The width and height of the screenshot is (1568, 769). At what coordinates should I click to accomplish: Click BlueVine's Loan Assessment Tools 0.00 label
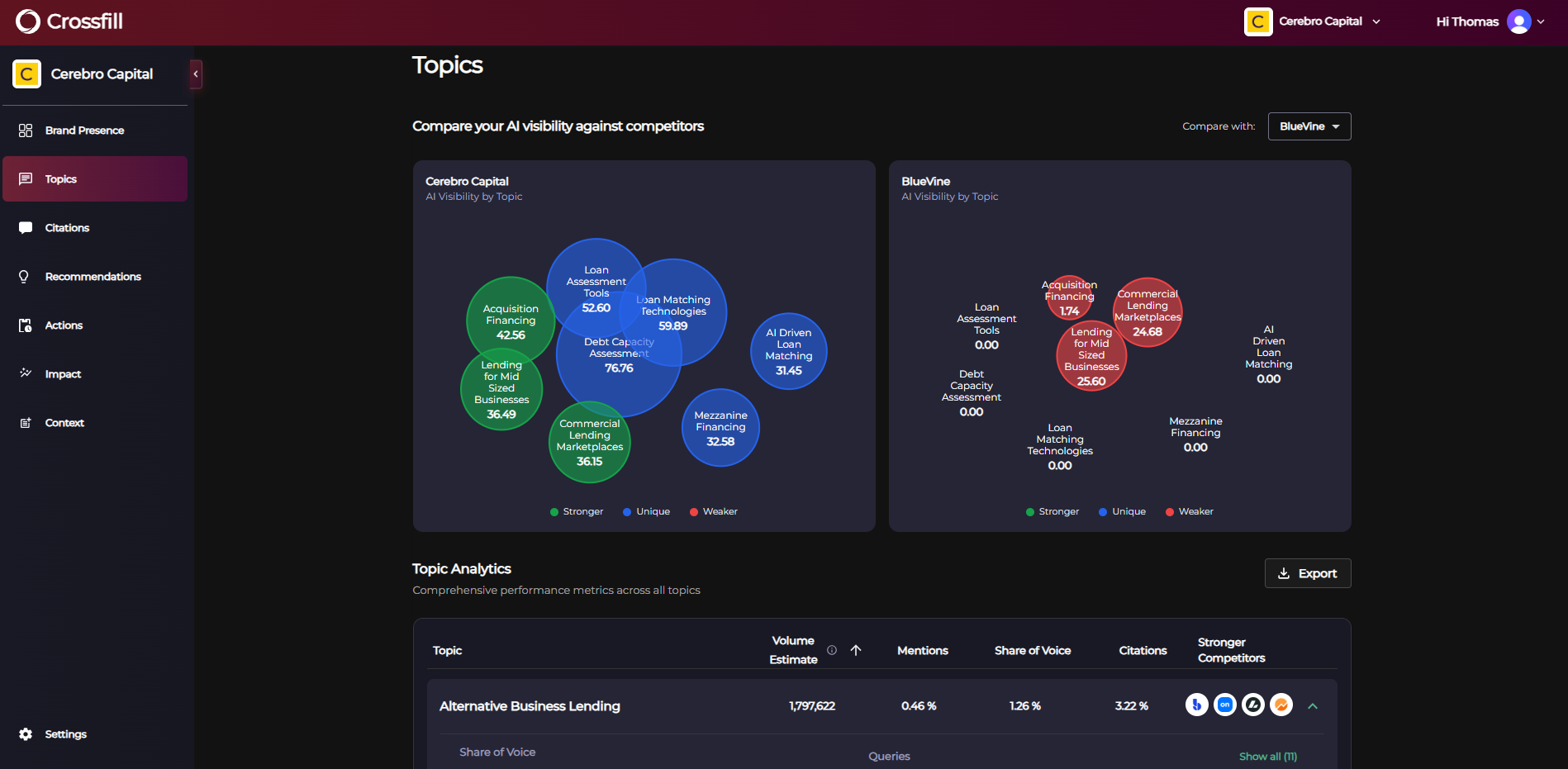(x=986, y=326)
